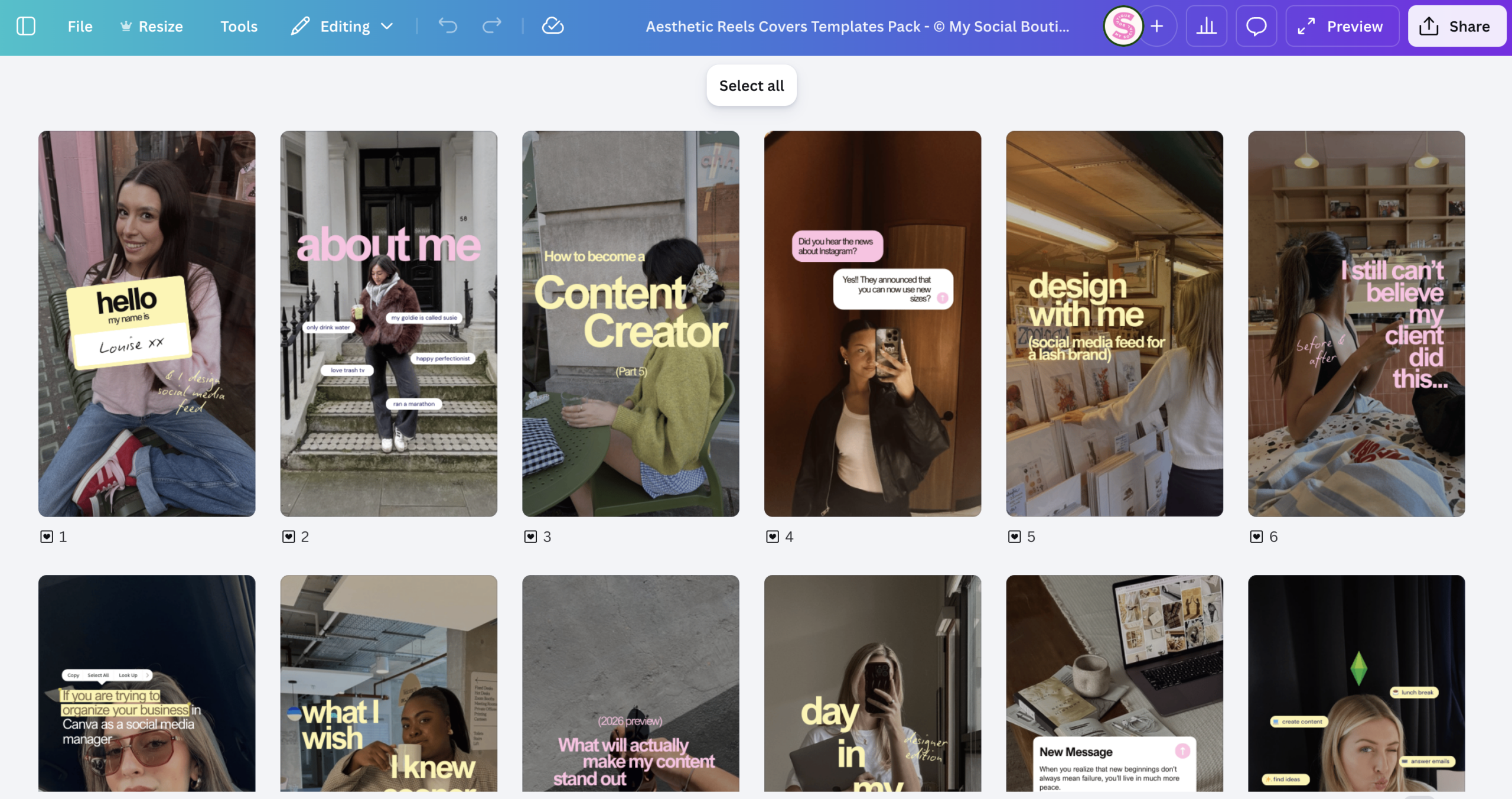Click the design title text field
This screenshot has width=1512, height=799.
click(857, 26)
